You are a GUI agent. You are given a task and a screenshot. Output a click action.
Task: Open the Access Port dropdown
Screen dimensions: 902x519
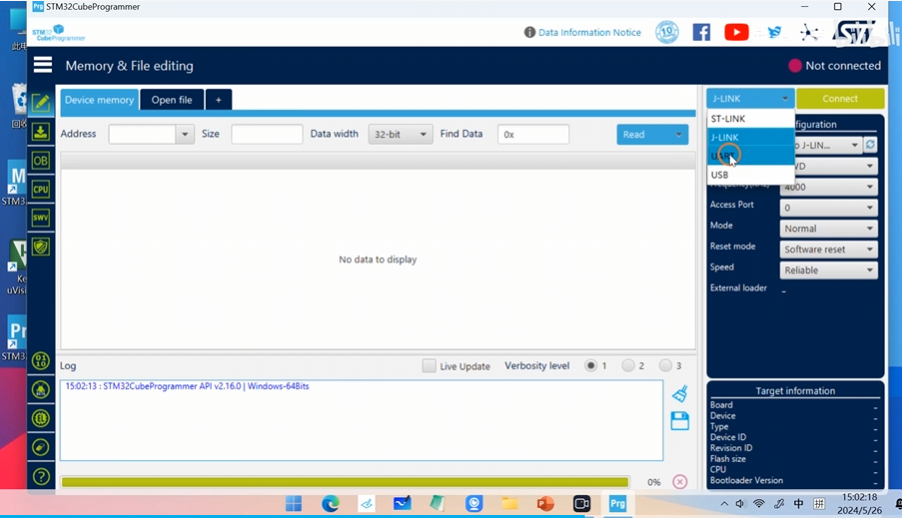(828, 208)
